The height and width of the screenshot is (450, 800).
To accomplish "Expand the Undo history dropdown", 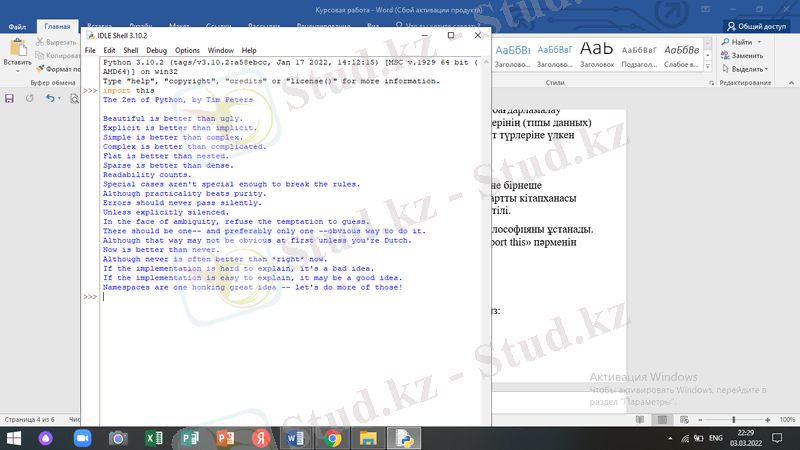I will (x=59, y=98).
